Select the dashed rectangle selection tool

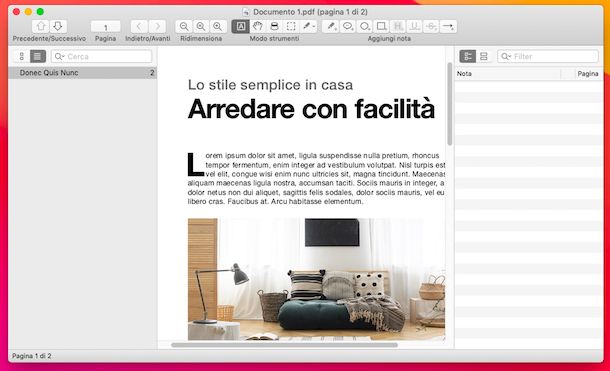tap(291, 26)
